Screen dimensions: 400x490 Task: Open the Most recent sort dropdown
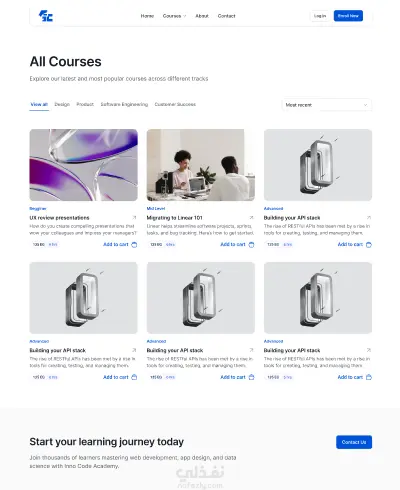(327, 105)
